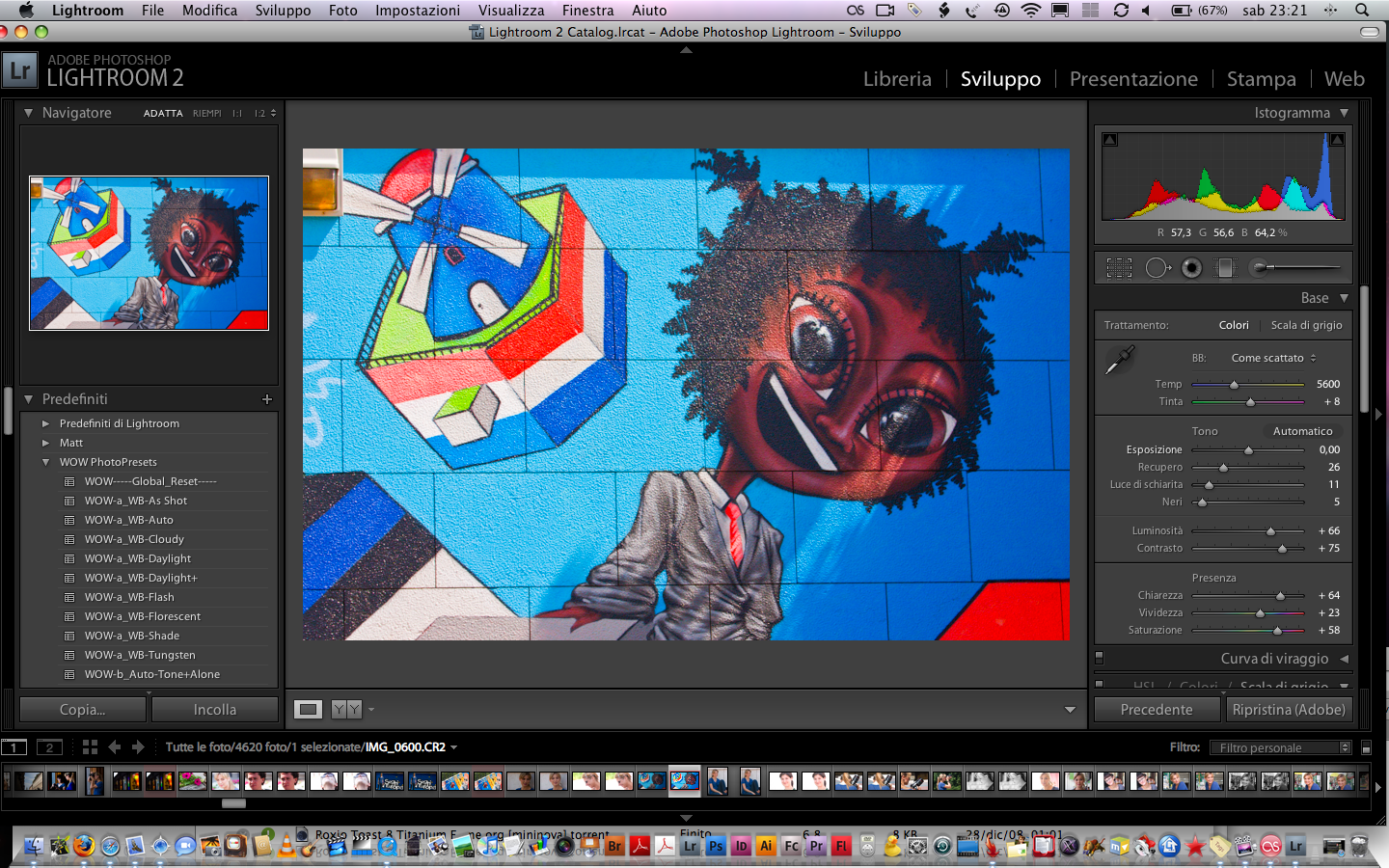The image size is (1389, 868).
Task: Collapse the Navigatore panel
Action: [28, 113]
